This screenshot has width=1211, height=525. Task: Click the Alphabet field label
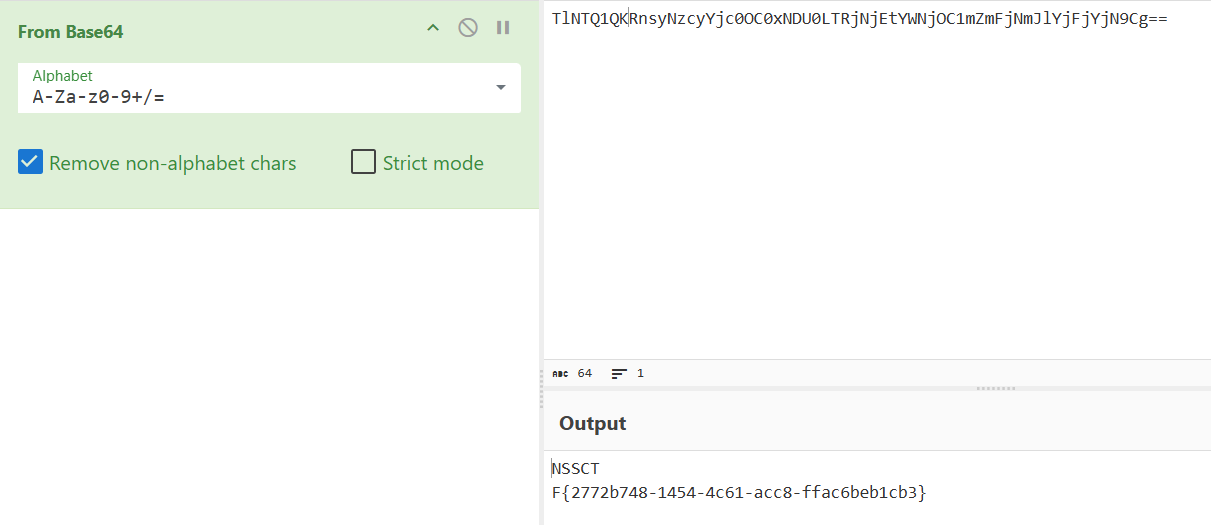click(62, 76)
